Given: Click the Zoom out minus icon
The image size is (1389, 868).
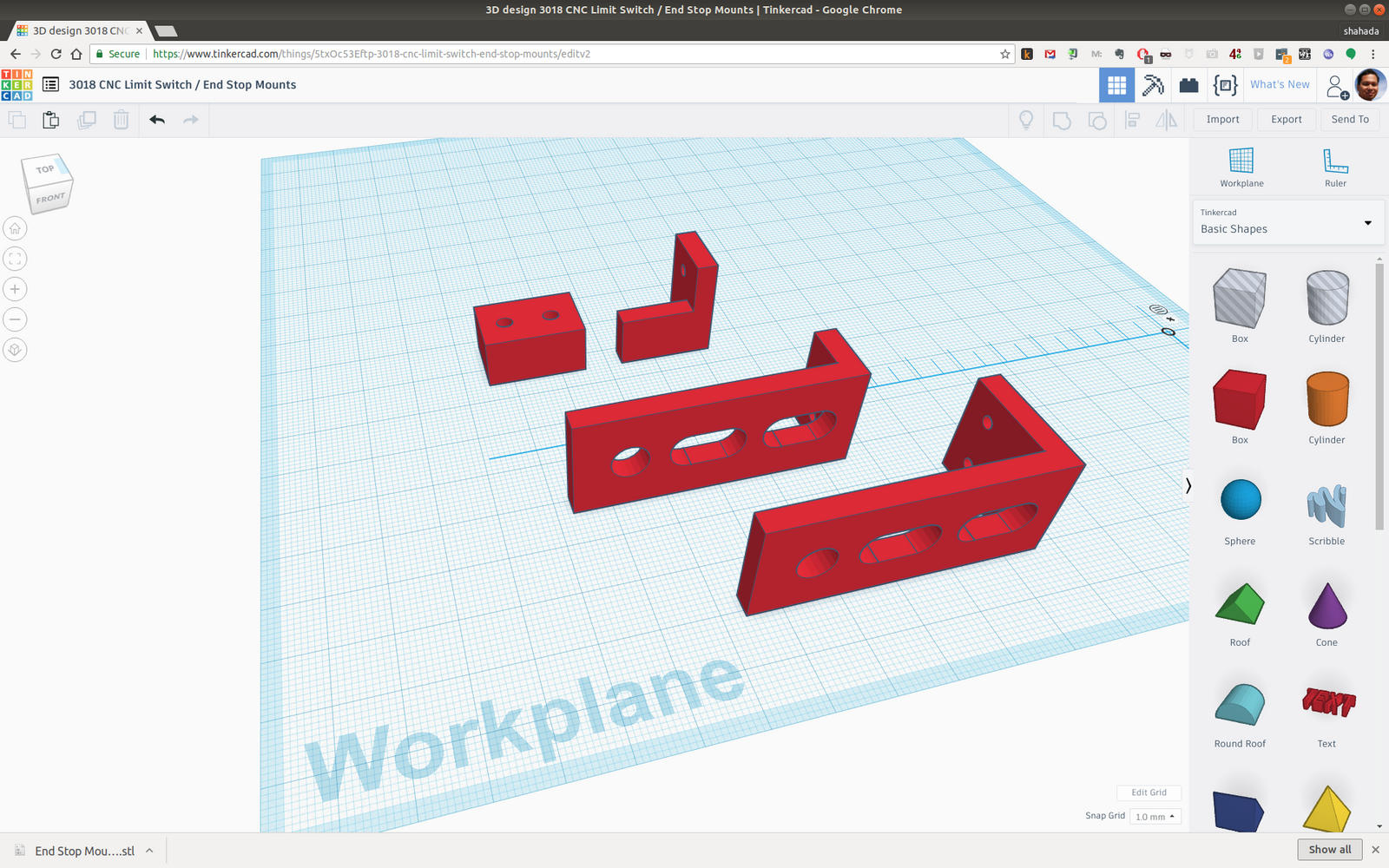Looking at the screenshot, I should point(15,319).
